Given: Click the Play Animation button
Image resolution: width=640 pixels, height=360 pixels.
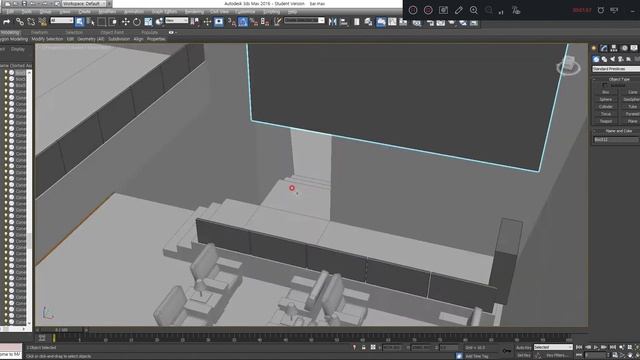Looking at the screenshot, I should coord(596,347).
